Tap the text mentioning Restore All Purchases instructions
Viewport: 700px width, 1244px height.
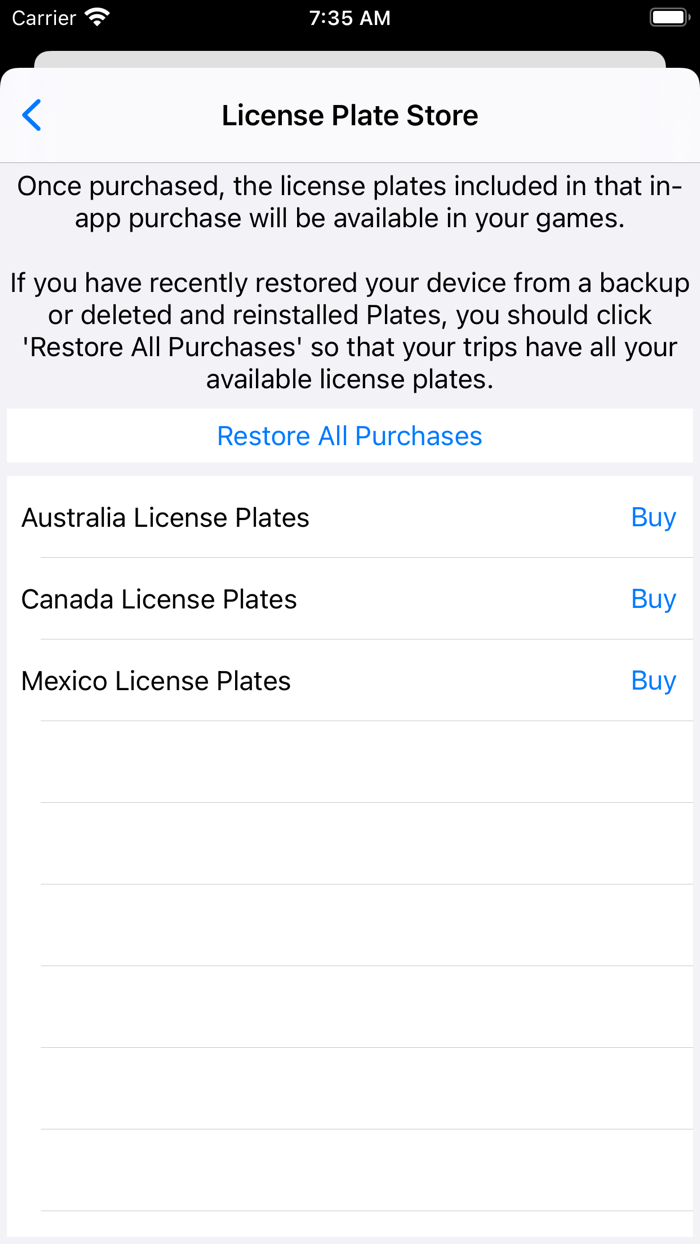coord(349,330)
